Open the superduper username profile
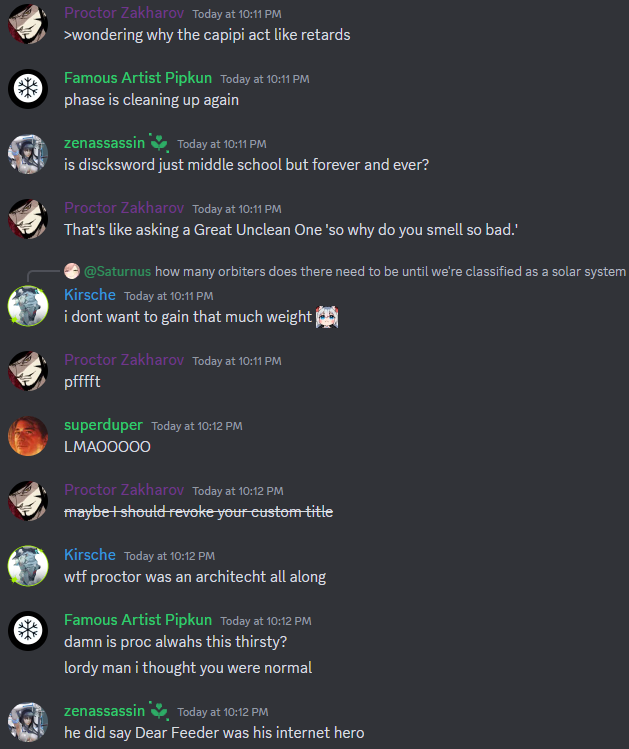Viewport: 629px width, 749px height. 103,425
